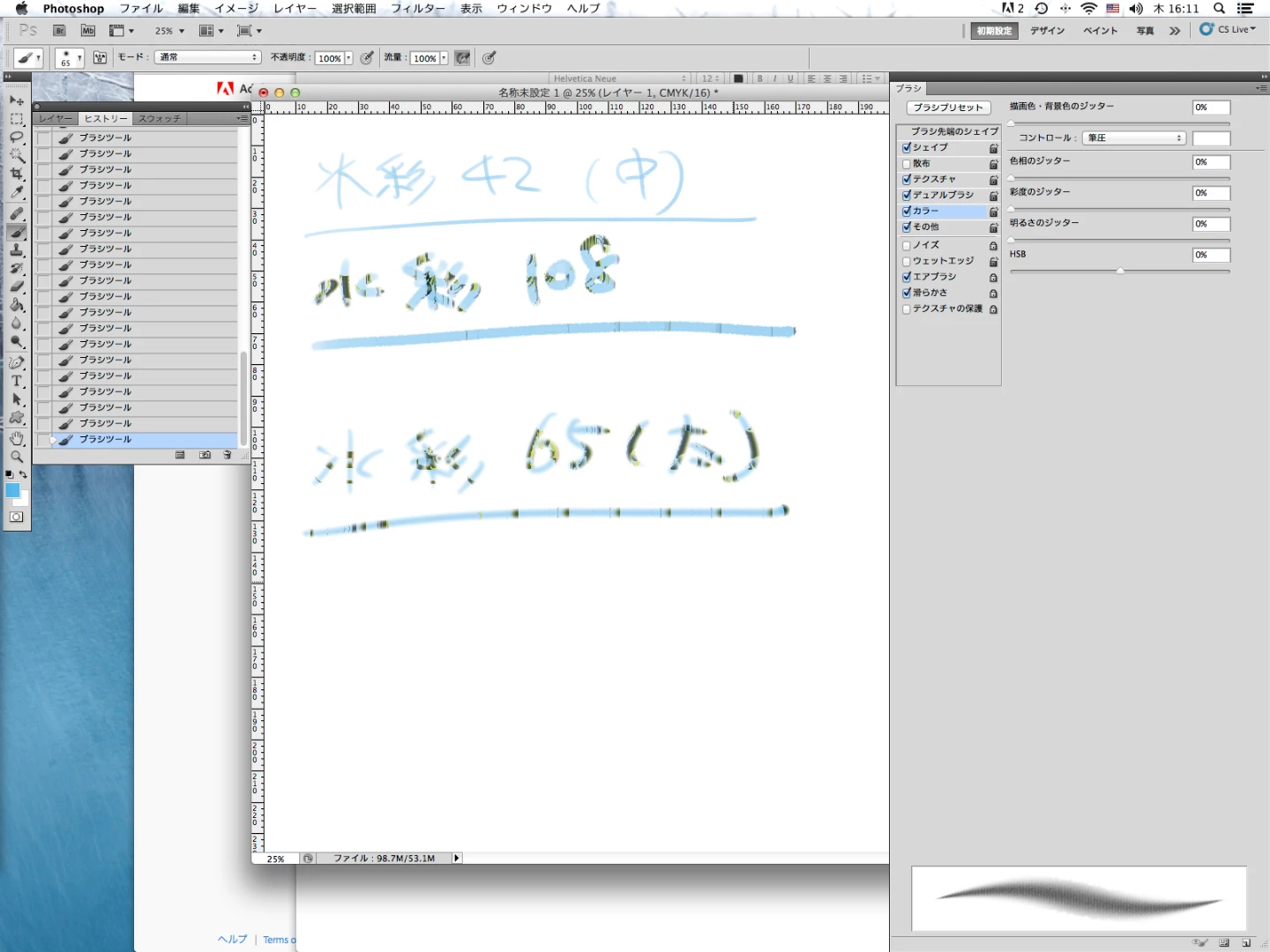
Task: Swap foreground and background colors
Action: [24, 475]
